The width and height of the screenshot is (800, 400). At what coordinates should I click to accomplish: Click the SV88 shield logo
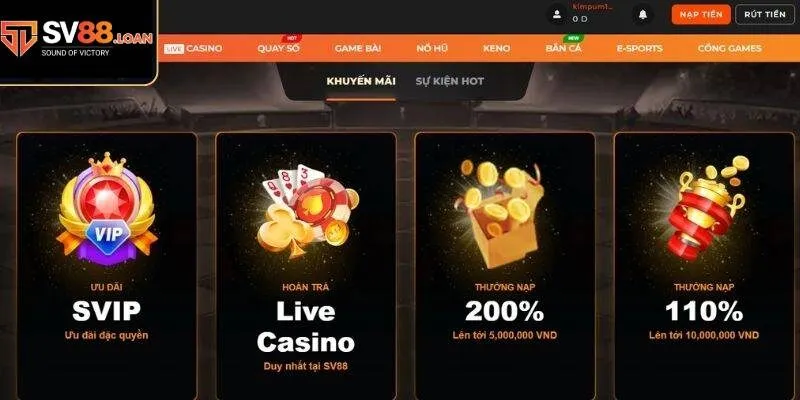tap(19, 38)
